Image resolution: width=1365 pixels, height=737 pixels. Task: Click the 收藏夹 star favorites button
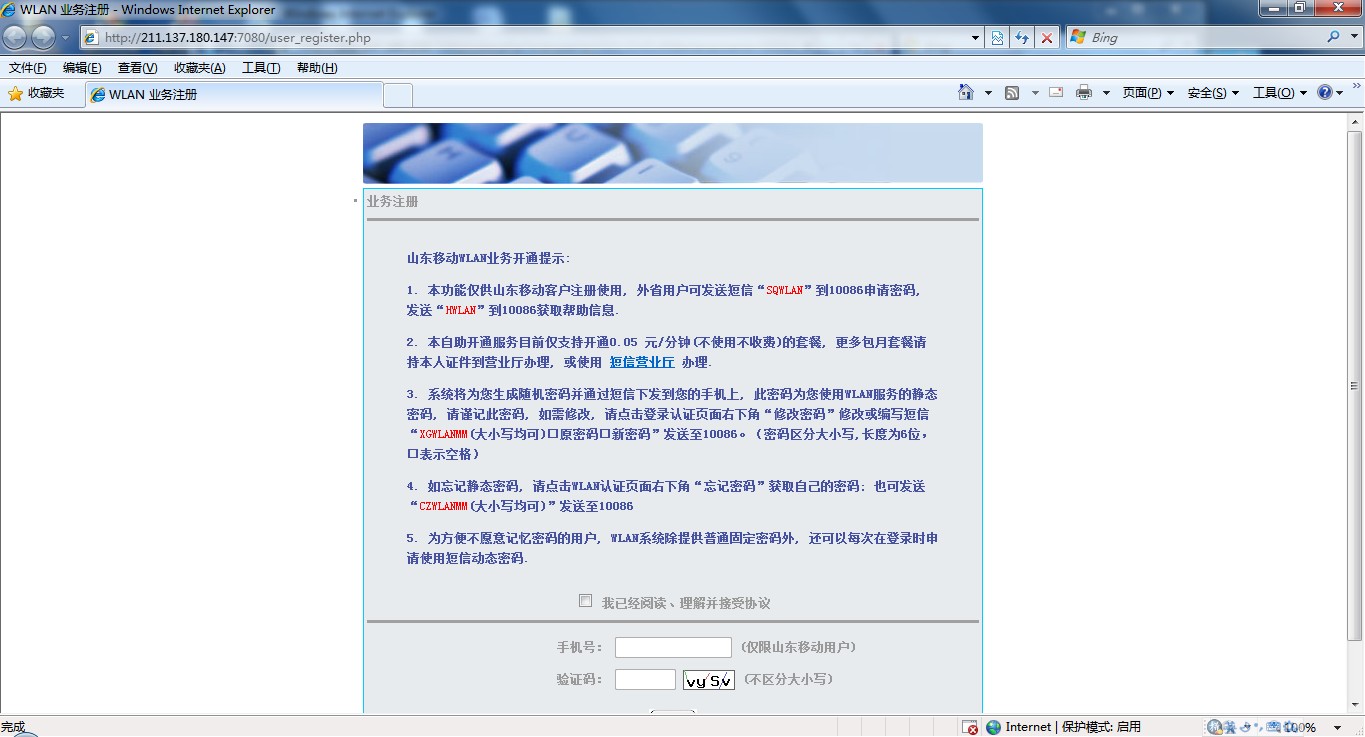click(x=36, y=93)
